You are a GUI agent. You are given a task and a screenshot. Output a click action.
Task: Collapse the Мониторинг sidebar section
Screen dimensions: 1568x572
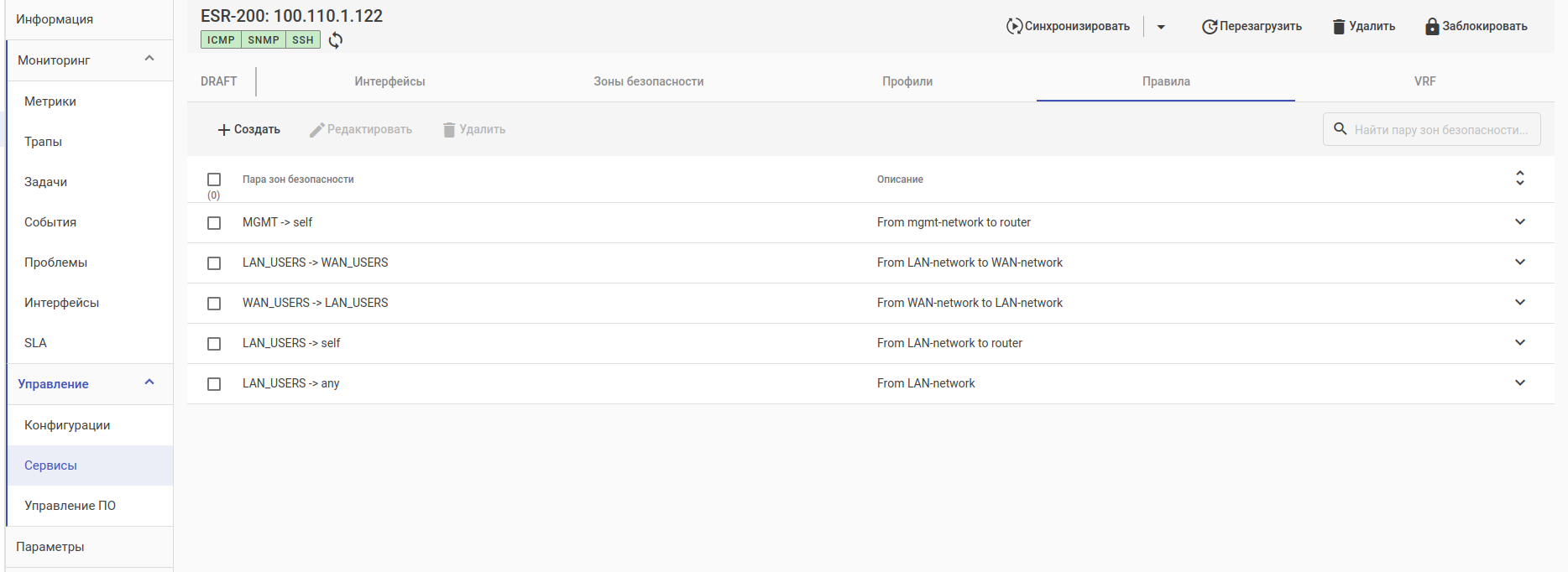point(149,59)
